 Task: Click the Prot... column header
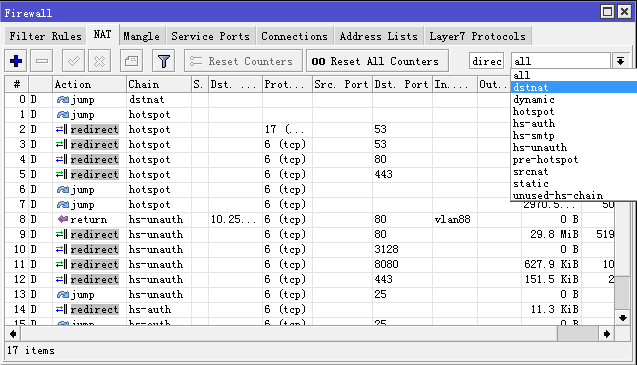pos(287,85)
